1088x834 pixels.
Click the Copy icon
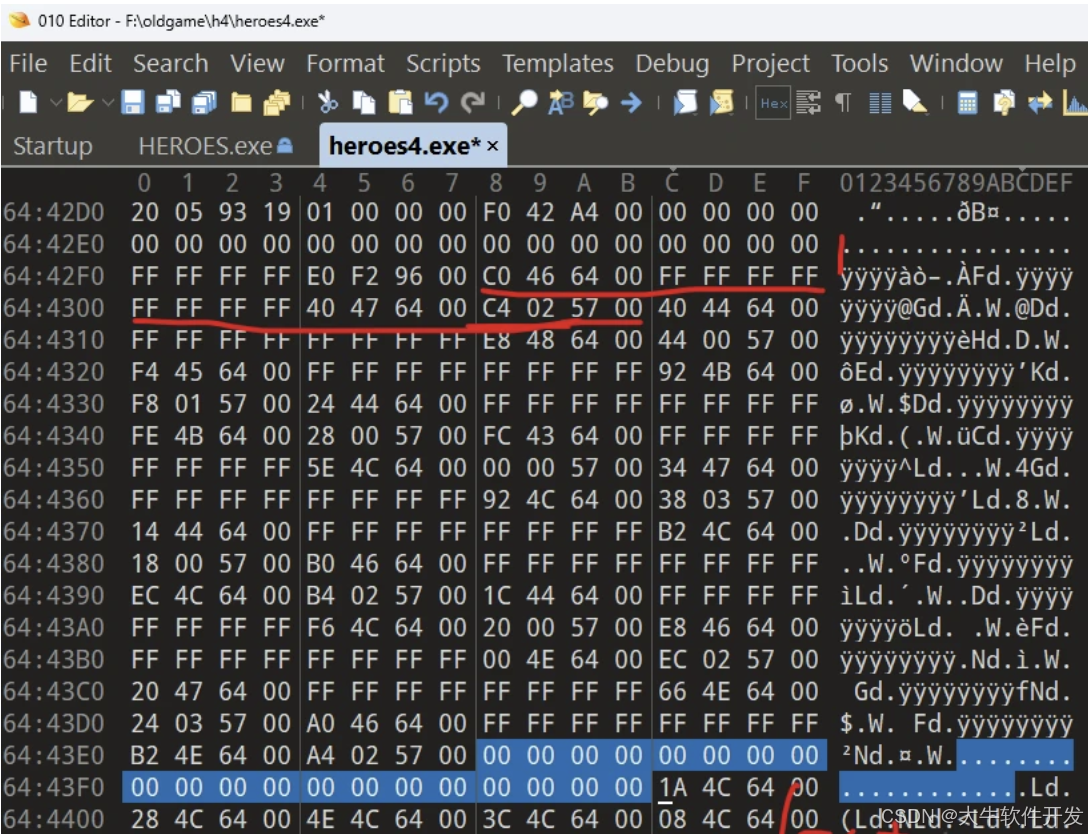pyautogui.click(x=364, y=103)
